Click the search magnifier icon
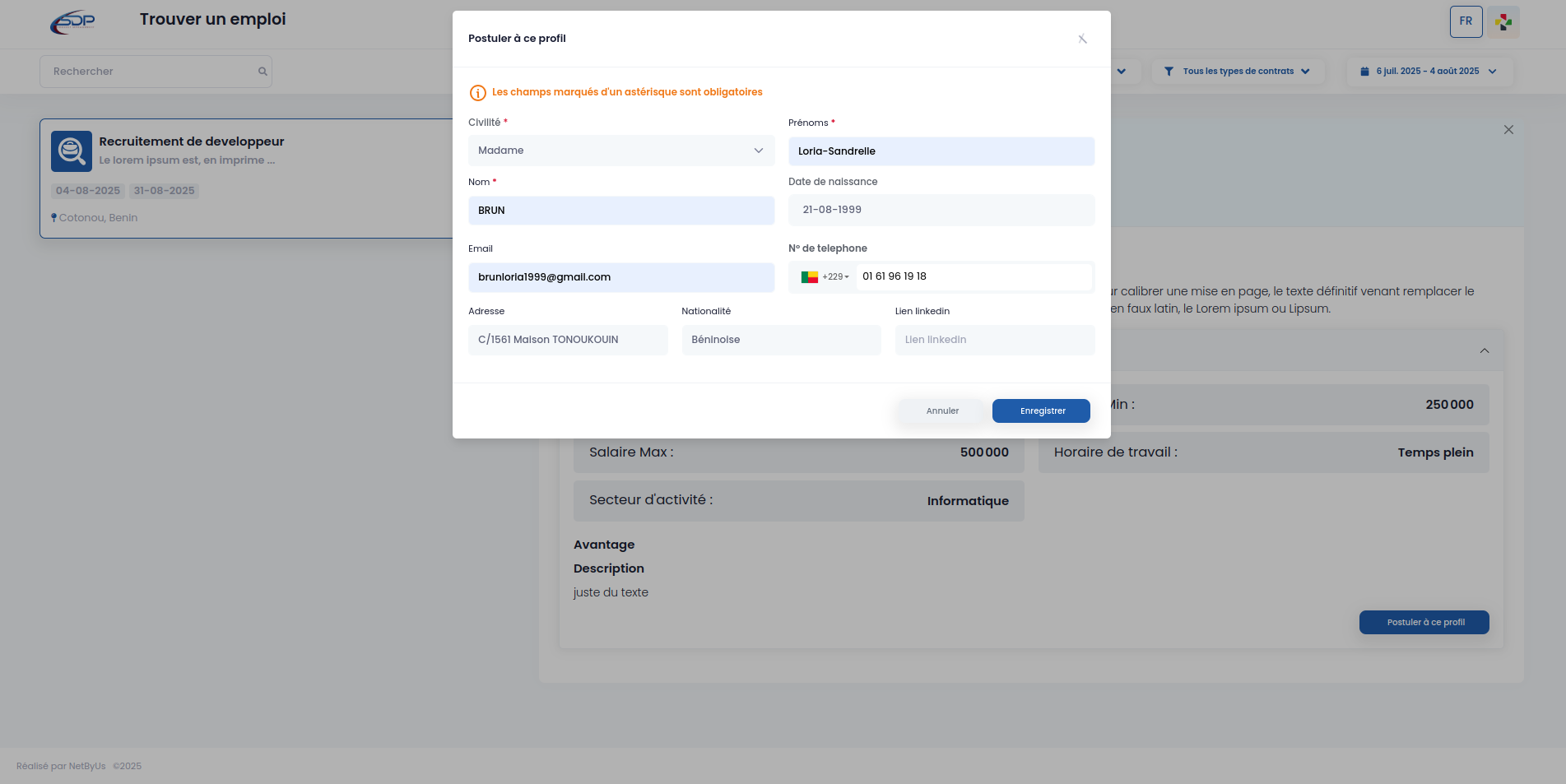The height and width of the screenshot is (784, 1566). 263,72
